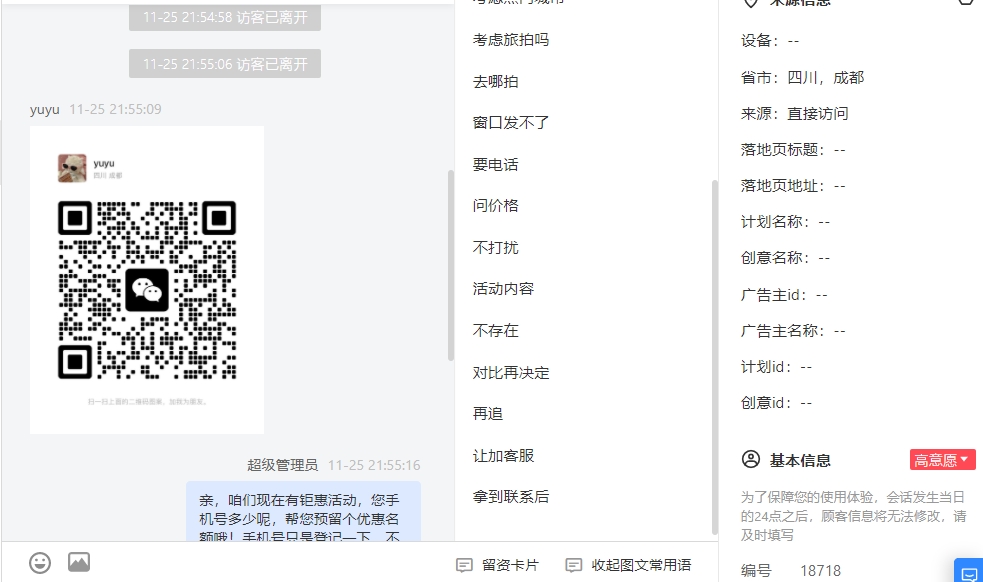
Task: Open the WeChat QR code image
Action: (147, 280)
